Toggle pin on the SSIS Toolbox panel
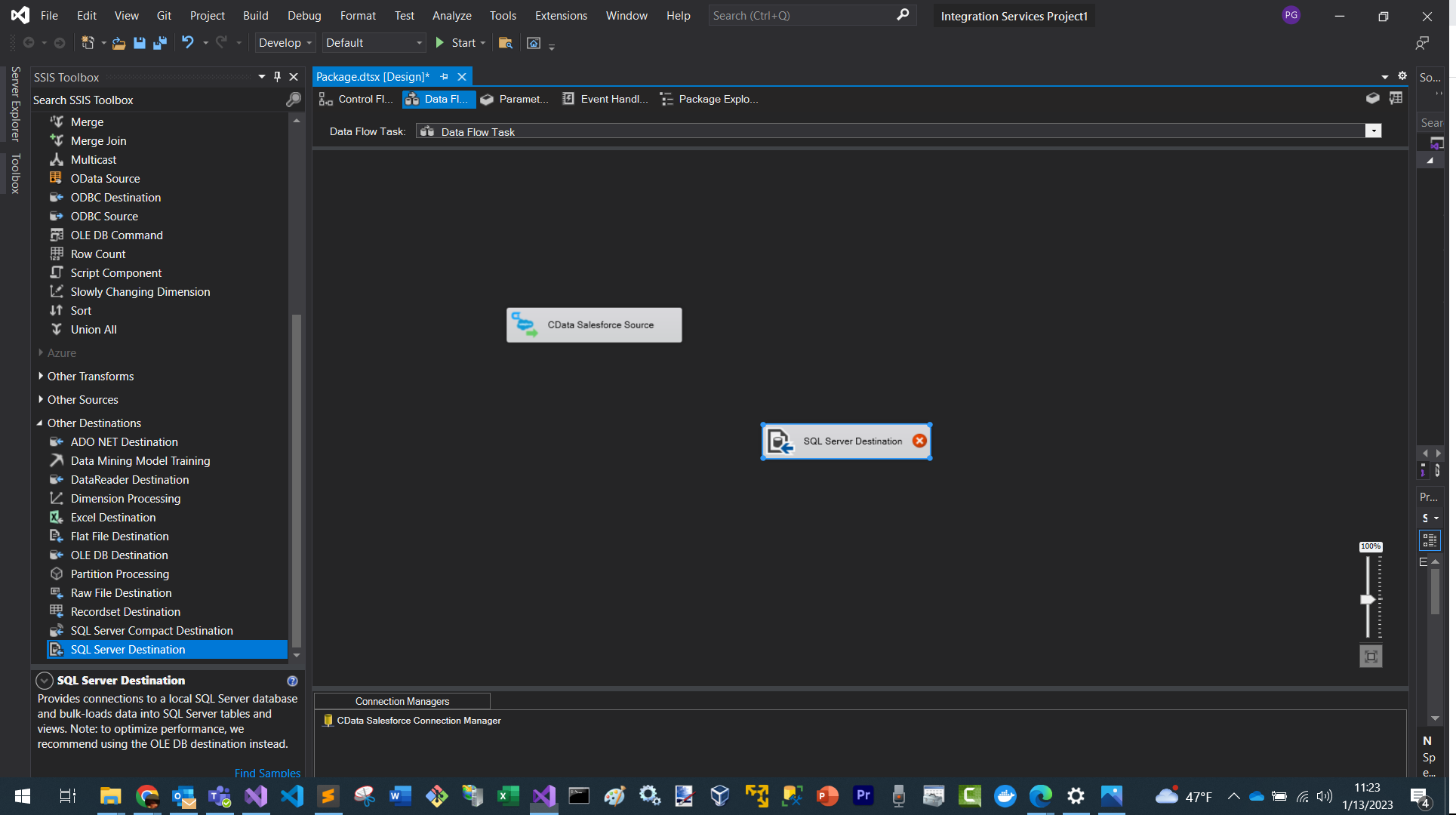 pyautogui.click(x=277, y=77)
